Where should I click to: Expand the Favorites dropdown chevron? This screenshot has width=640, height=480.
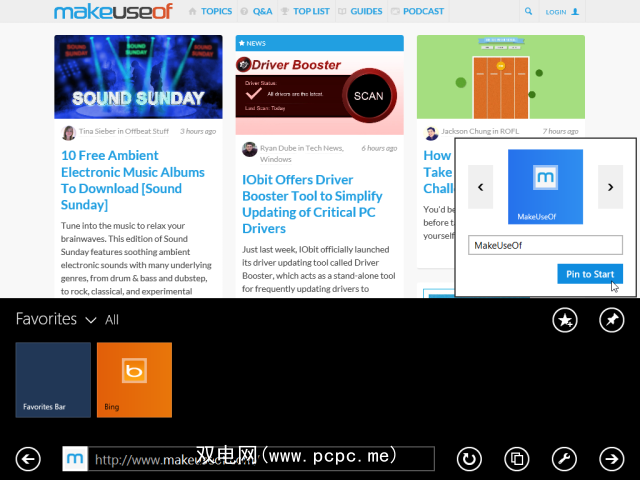pyautogui.click(x=91, y=320)
